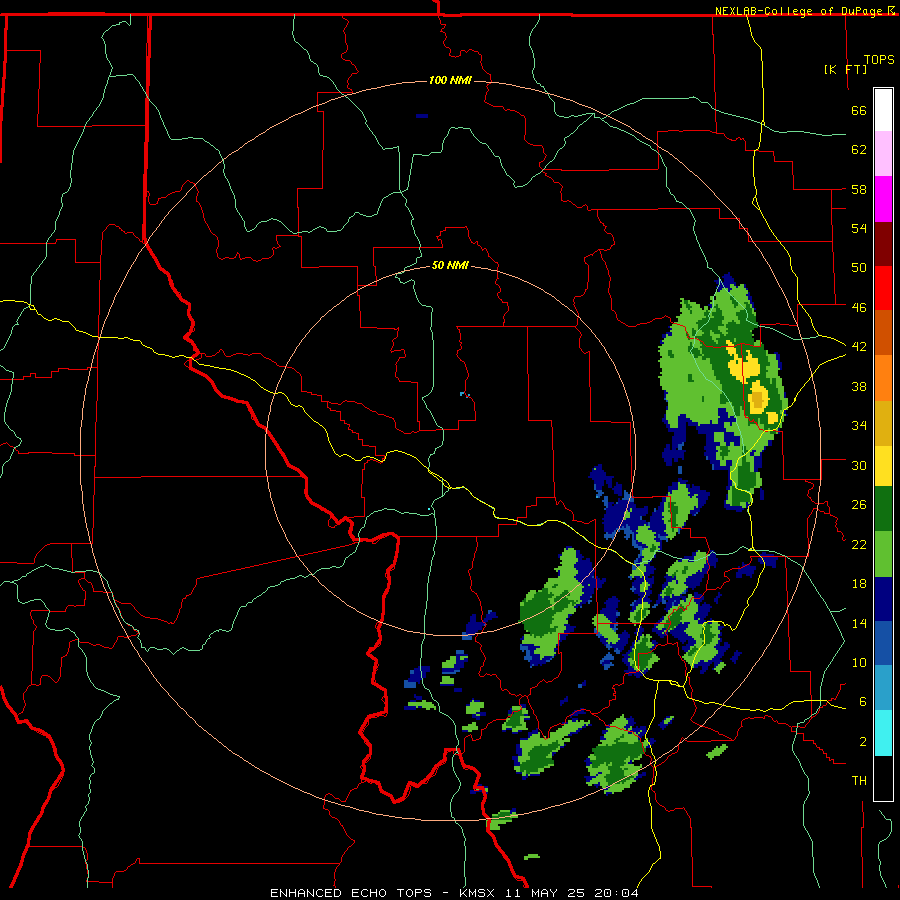Click the light pink 62 kft legend swatch
900x900 pixels.
click(x=883, y=154)
